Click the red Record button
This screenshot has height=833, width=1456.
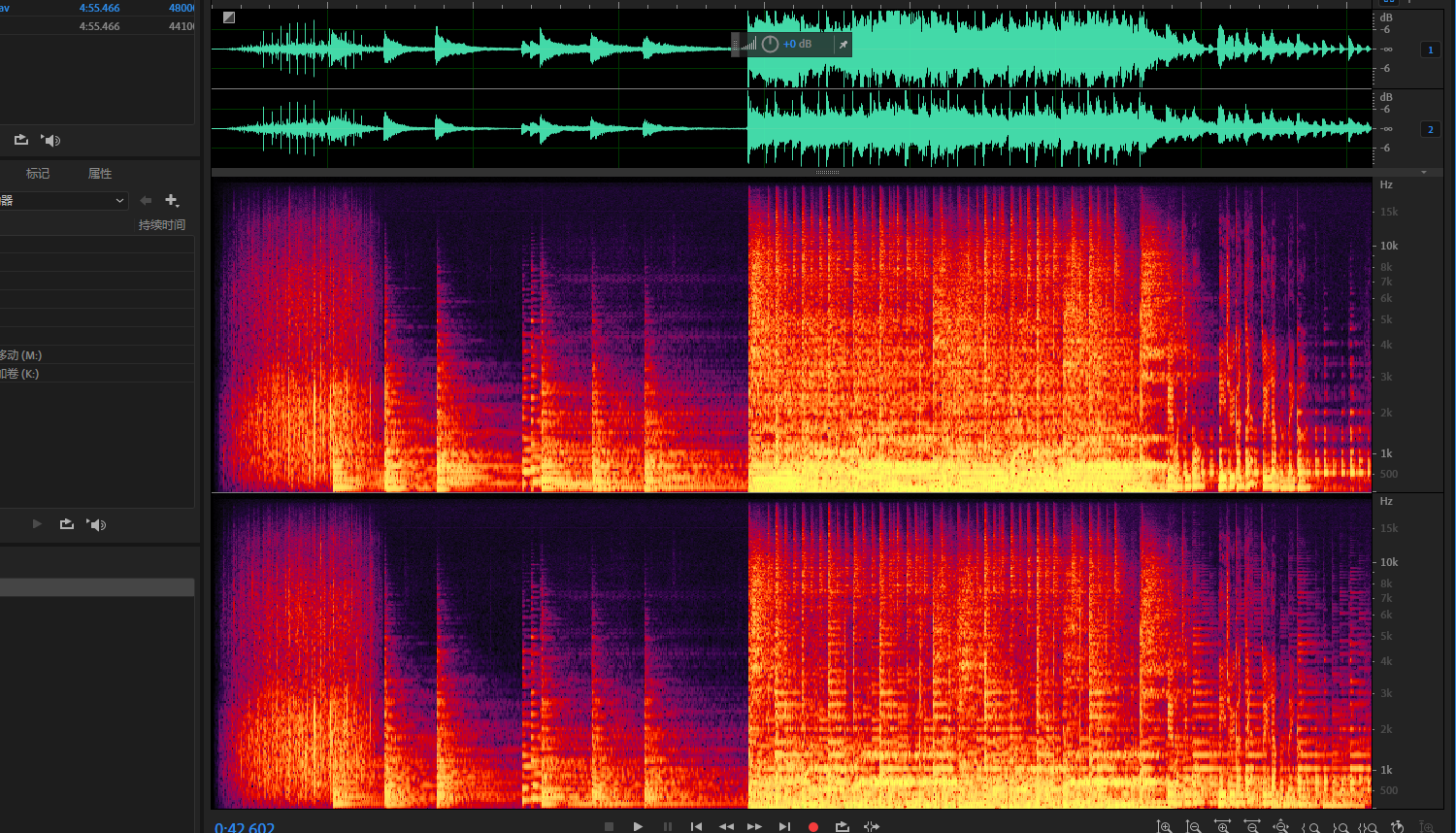click(x=813, y=826)
